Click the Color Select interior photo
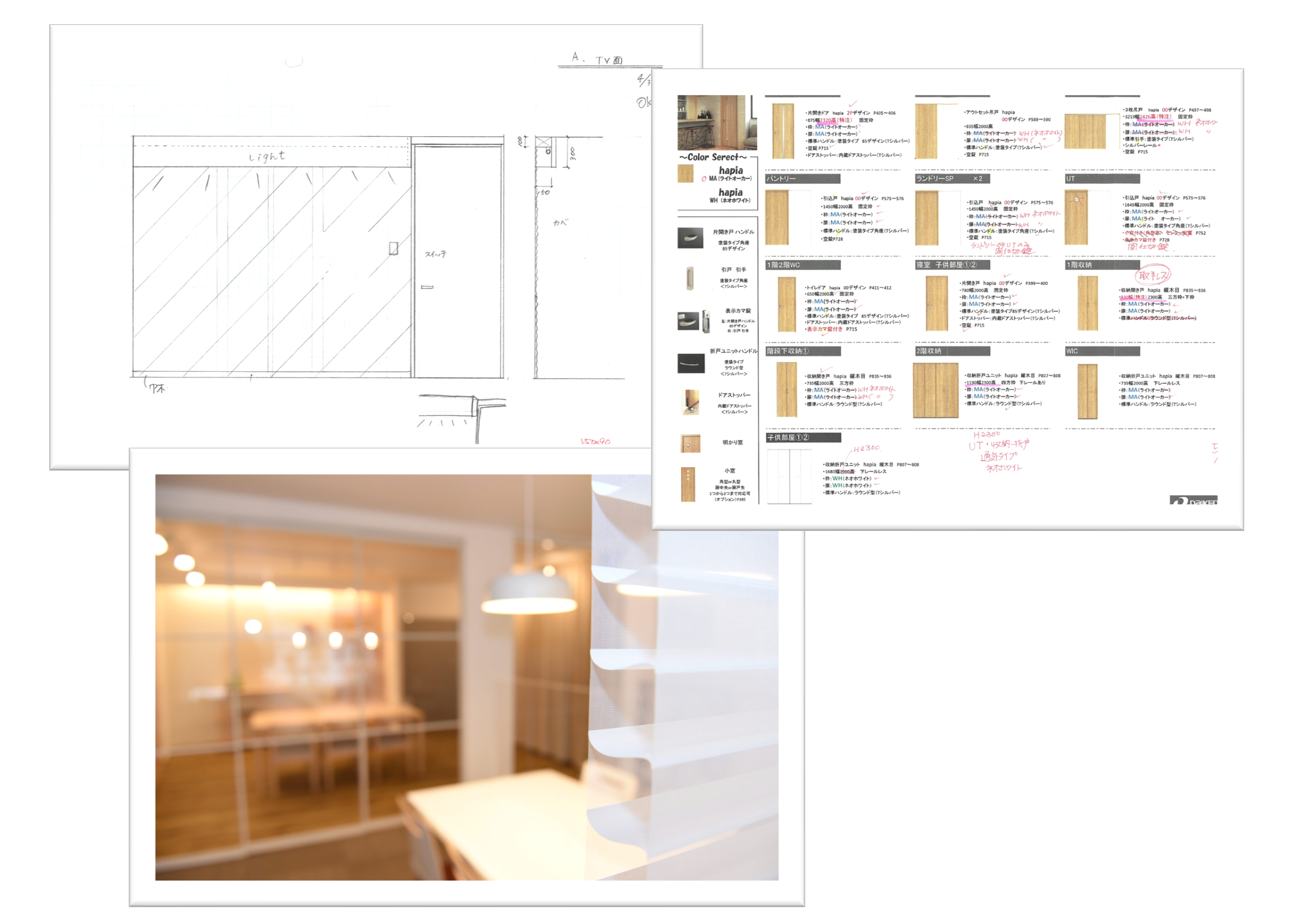Screen dimensions: 1312x924 (716, 122)
